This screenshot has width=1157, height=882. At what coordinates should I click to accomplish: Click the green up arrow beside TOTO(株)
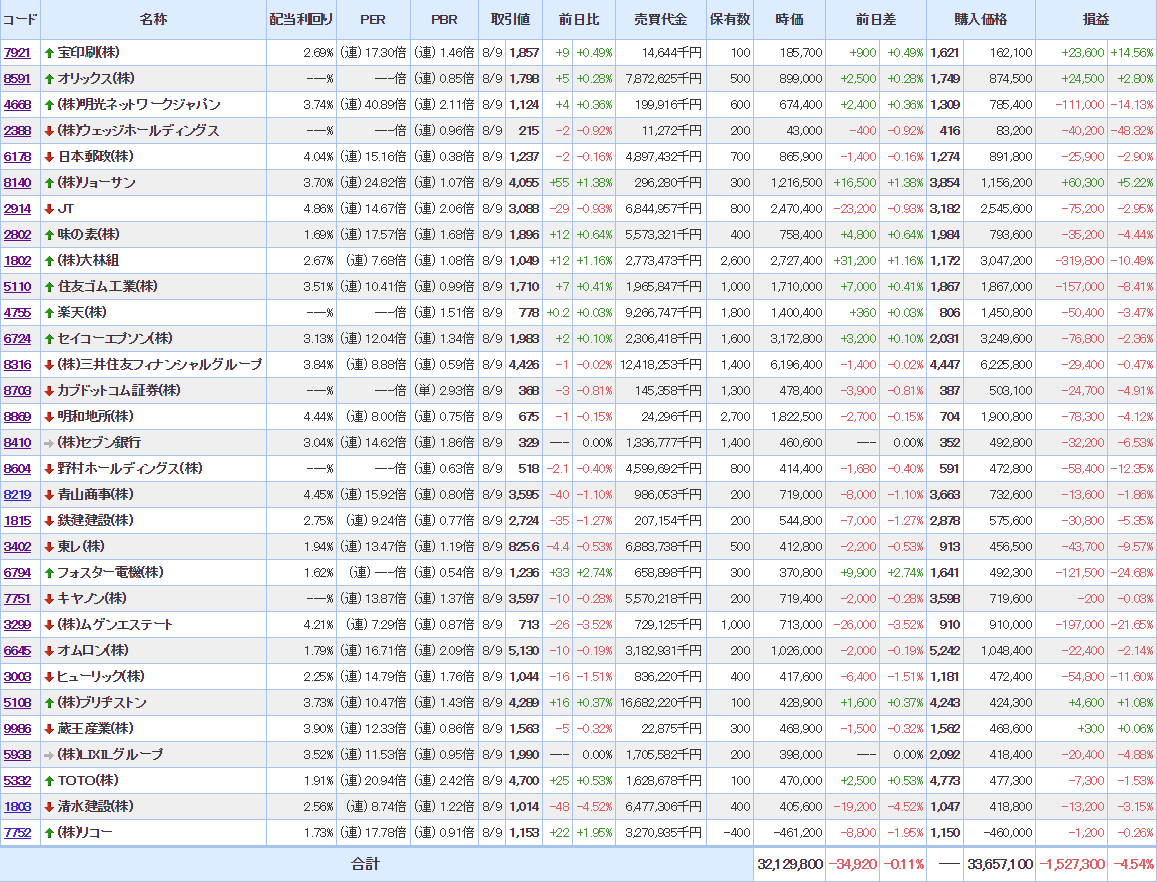tap(49, 780)
